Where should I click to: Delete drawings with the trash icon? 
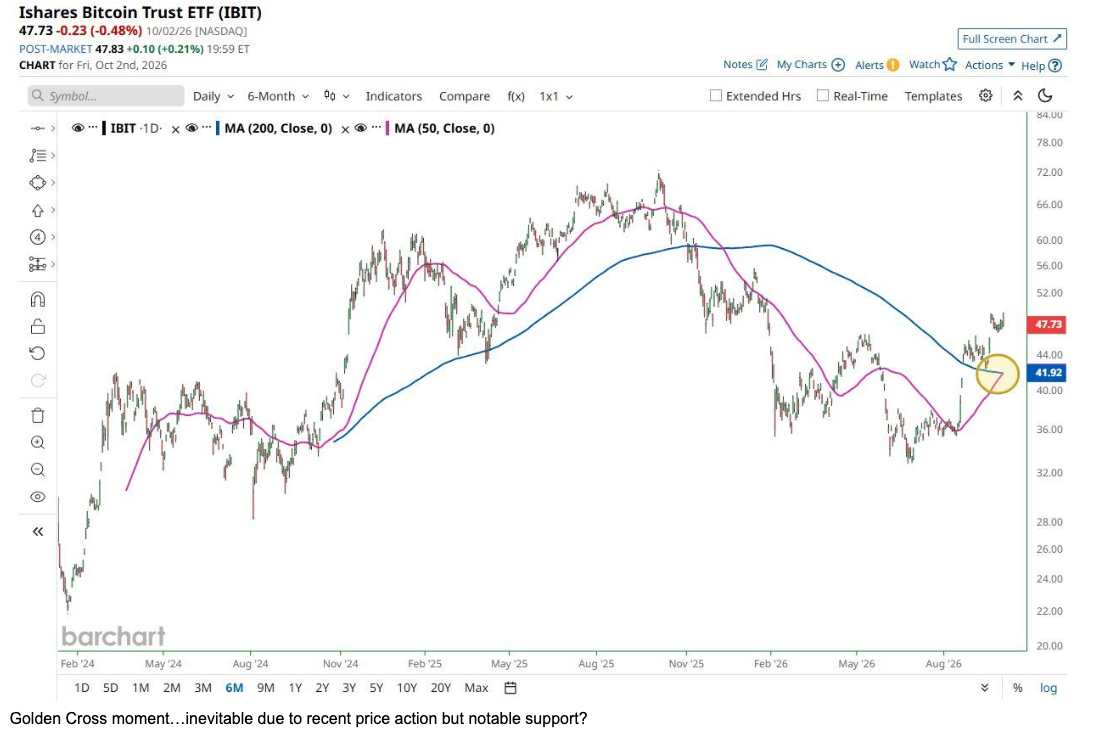[x=37, y=416]
